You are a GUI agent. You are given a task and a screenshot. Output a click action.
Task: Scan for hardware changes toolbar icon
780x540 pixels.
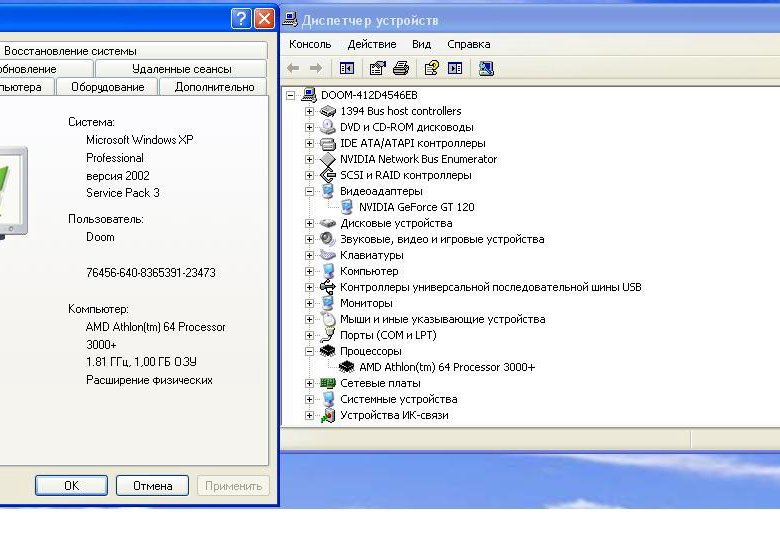click(x=486, y=68)
